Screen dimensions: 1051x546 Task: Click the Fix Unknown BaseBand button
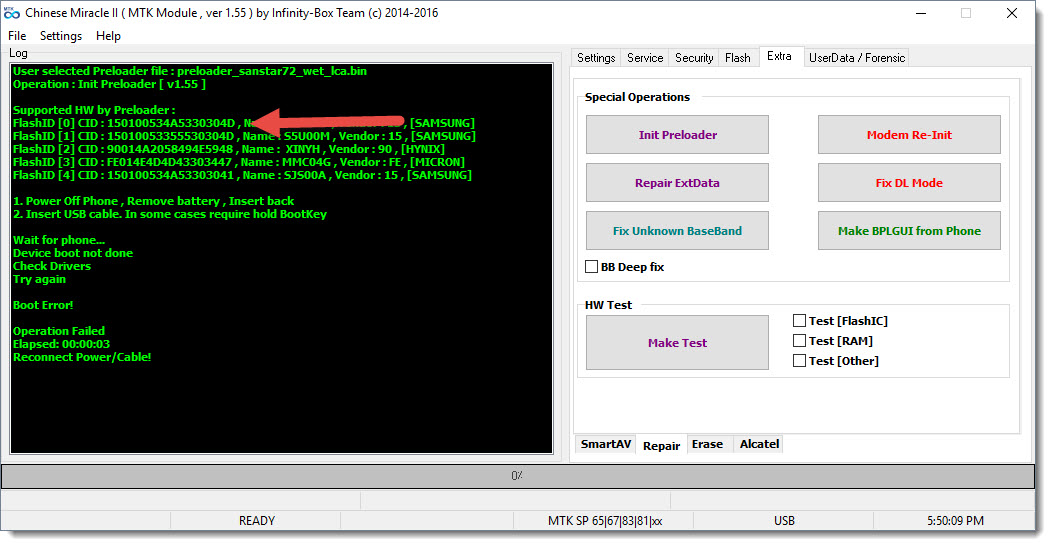[677, 231]
